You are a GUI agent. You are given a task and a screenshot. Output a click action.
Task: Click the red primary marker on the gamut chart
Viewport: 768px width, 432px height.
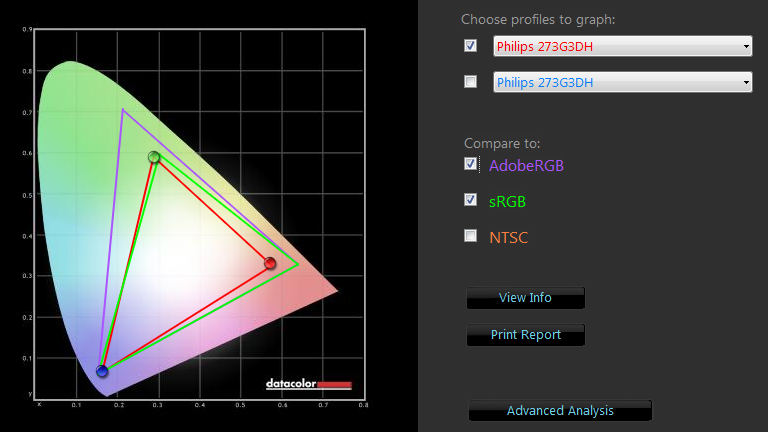coord(270,264)
